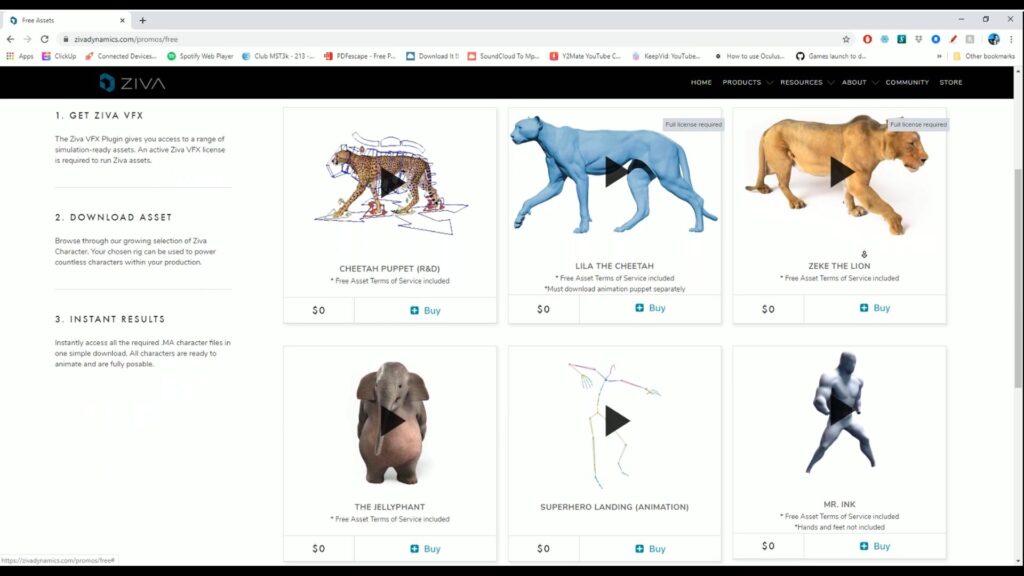The height and width of the screenshot is (576, 1024).
Task: Open PDFescape bookmark
Action: (360, 56)
